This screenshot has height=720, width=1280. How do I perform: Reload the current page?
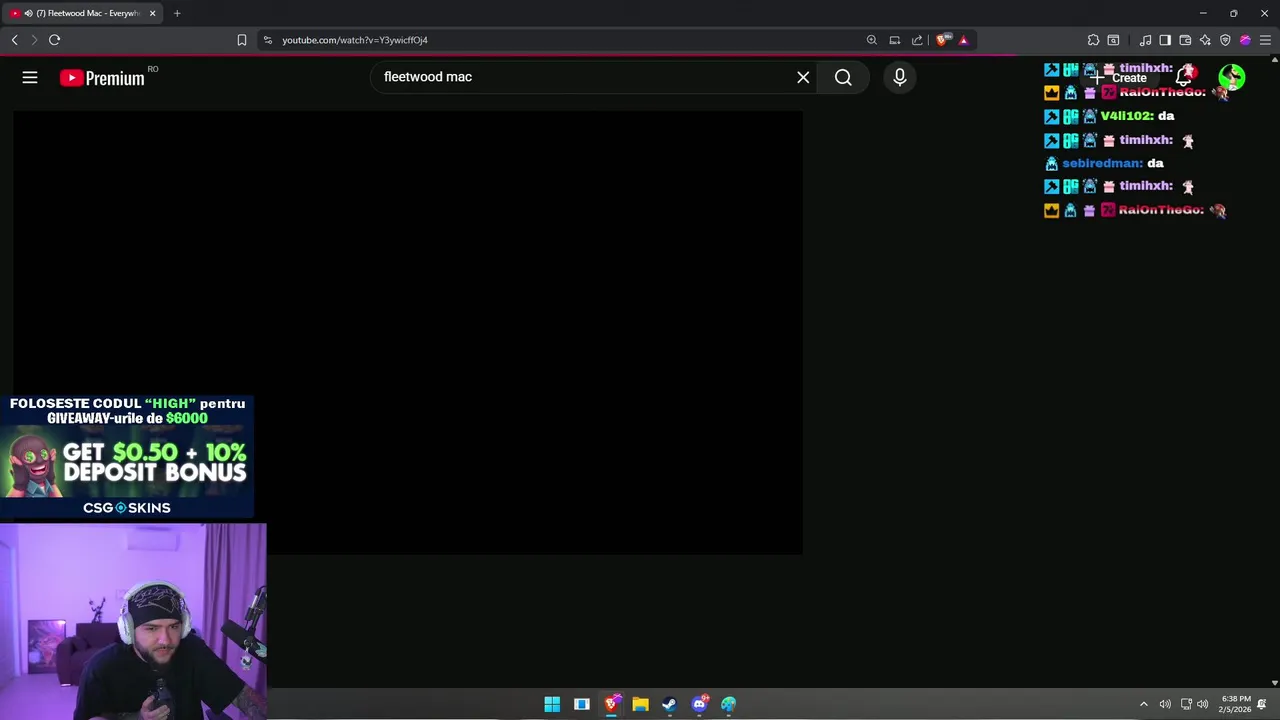[x=54, y=40]
